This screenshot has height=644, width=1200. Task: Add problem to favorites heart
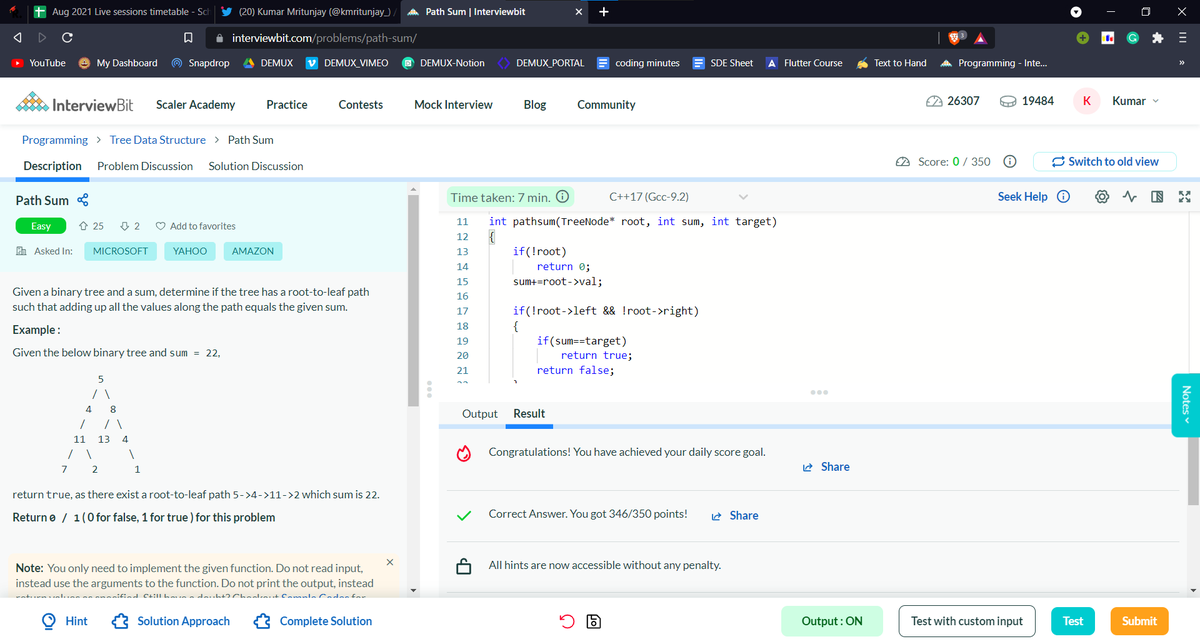pos(160,226)
